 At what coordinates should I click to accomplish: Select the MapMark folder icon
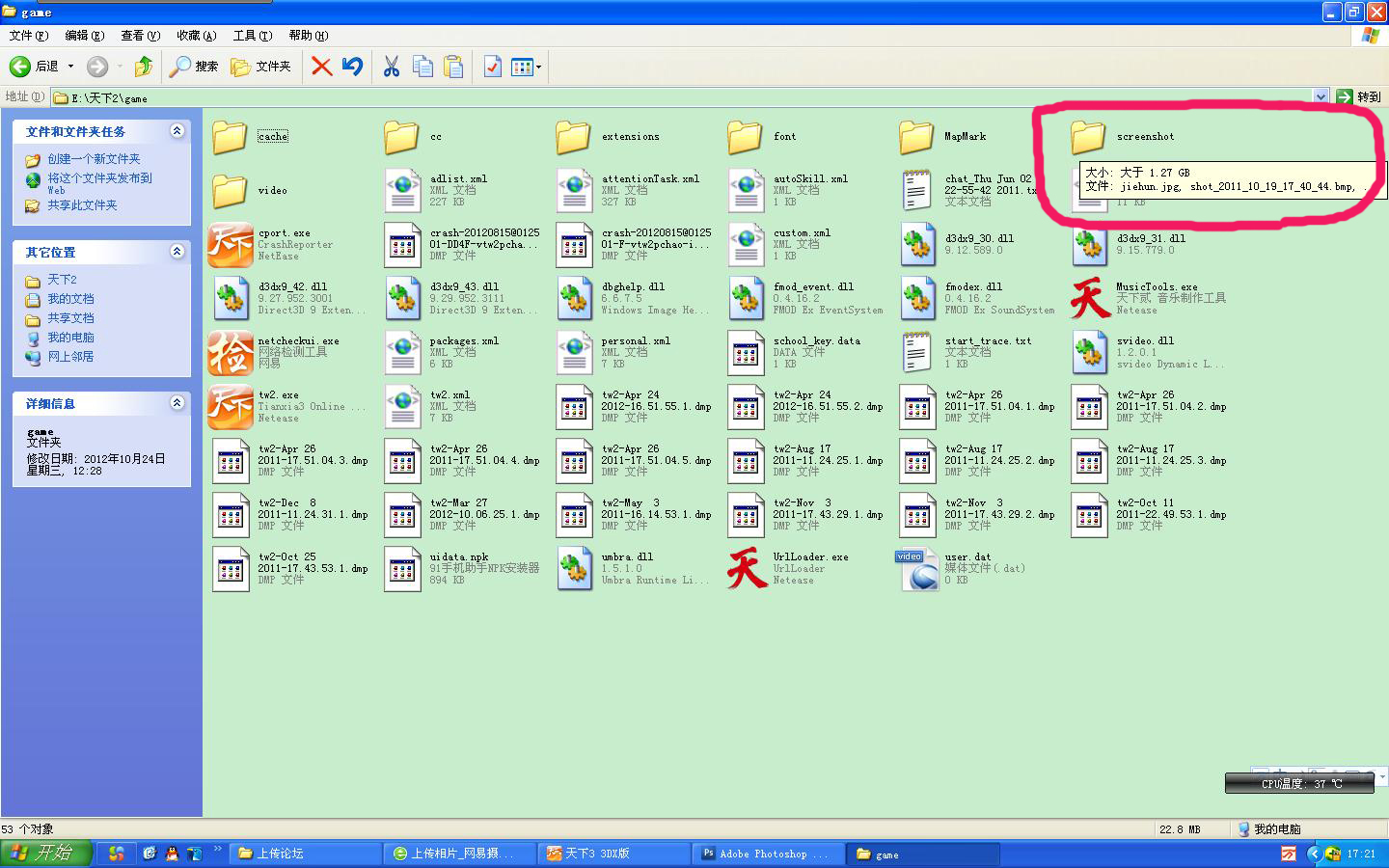(916, 137)
